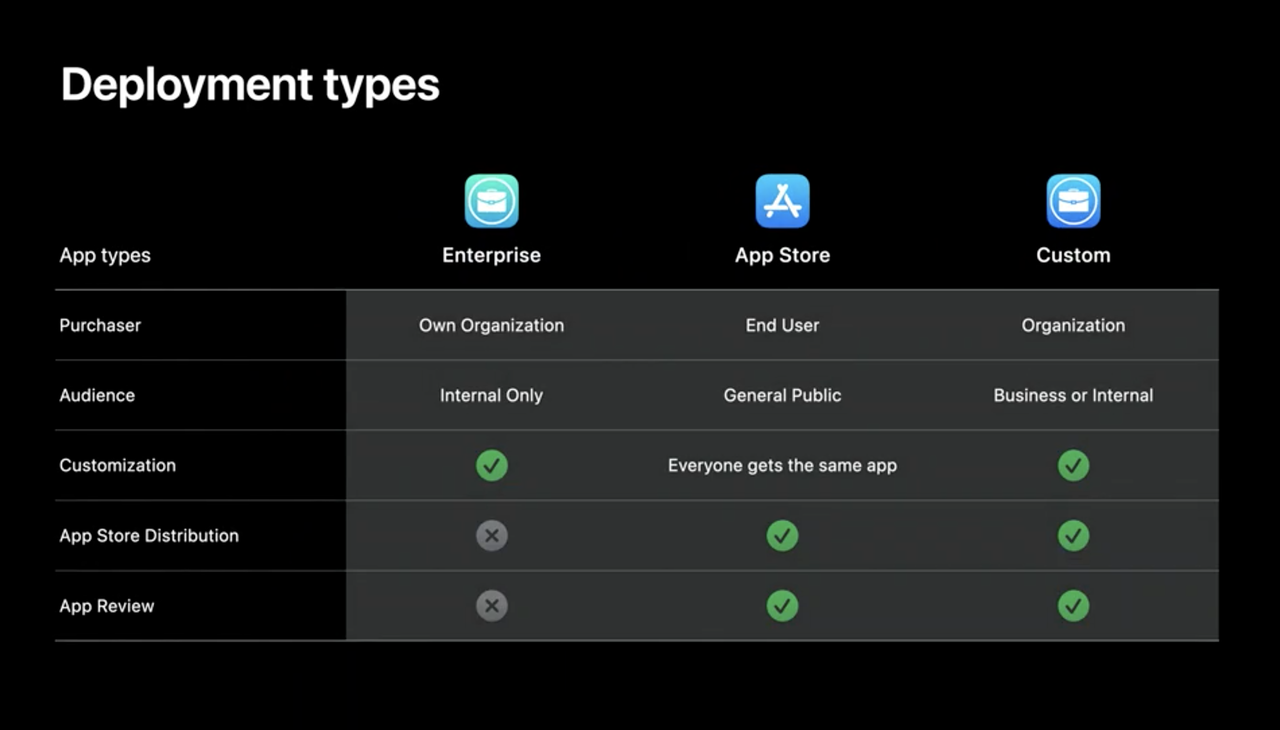Click Custom Customization green checkmark

1073,465
